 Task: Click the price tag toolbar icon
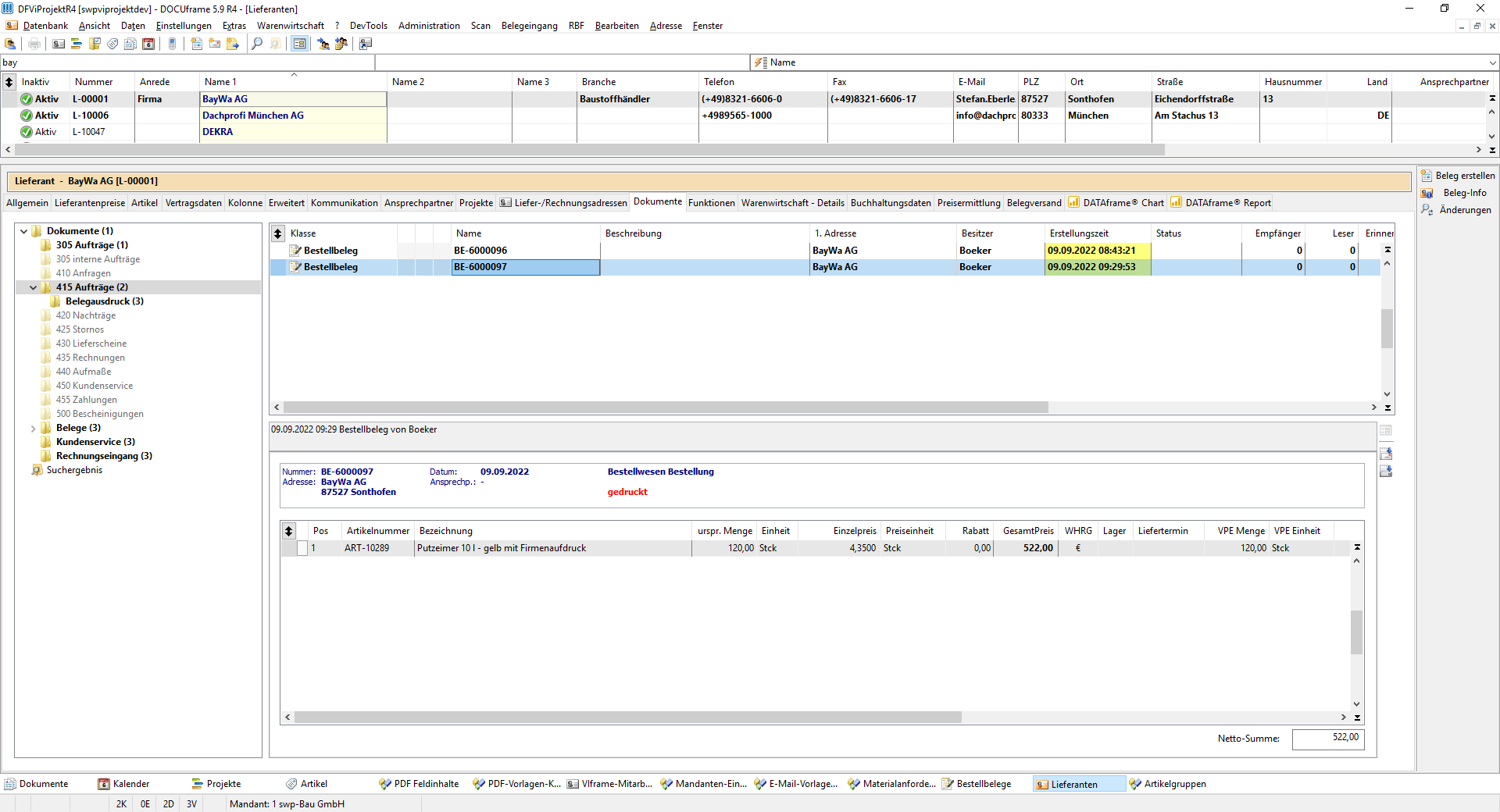(x=112, y=44)
